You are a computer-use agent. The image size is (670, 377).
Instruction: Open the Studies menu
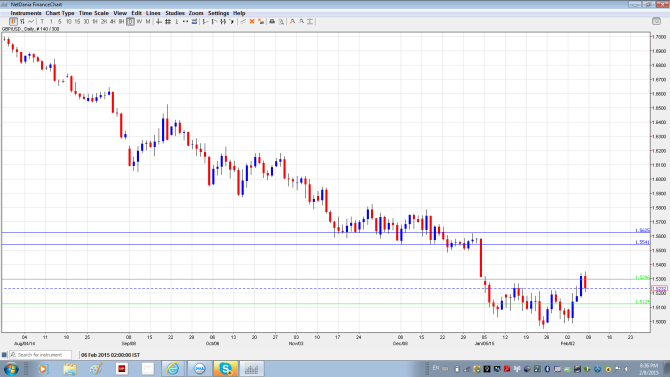pos(175,13)
